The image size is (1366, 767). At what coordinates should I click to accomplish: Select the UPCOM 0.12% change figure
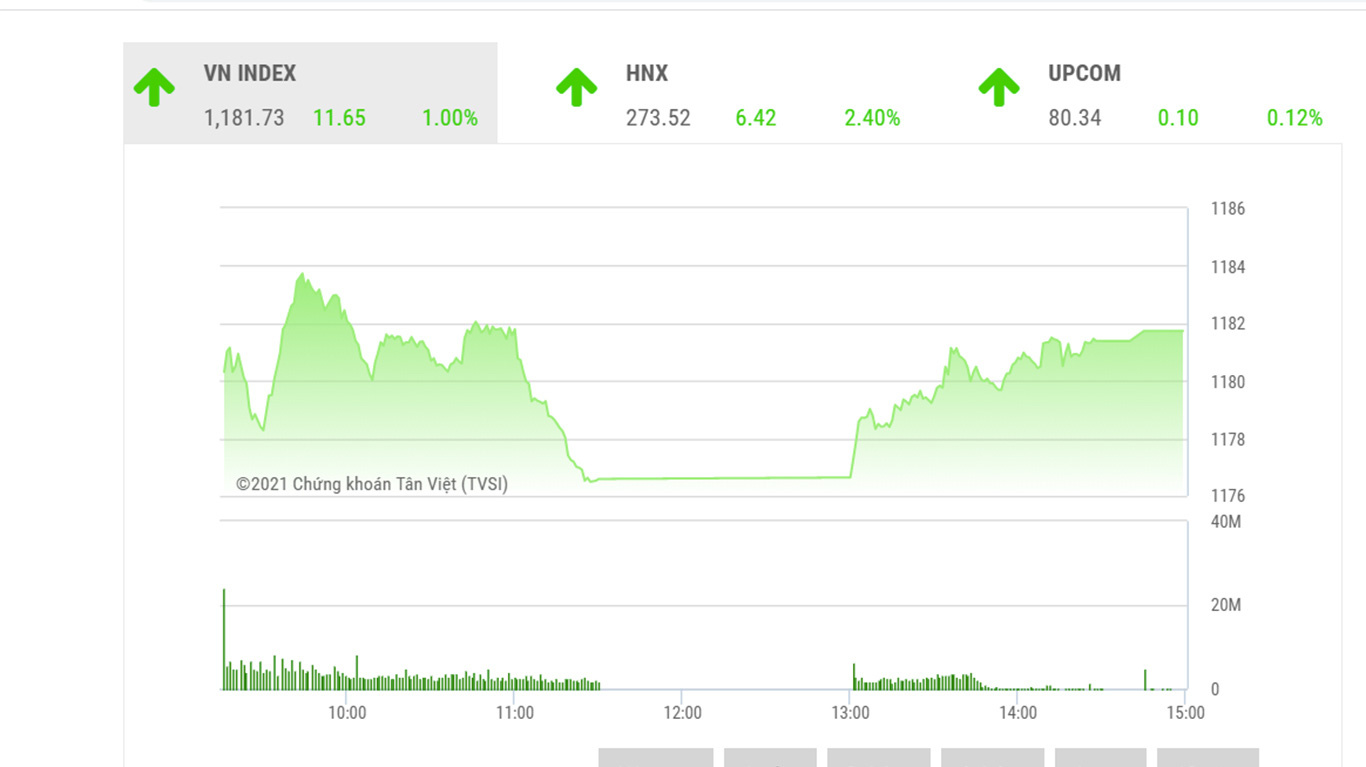[1294, 118]
